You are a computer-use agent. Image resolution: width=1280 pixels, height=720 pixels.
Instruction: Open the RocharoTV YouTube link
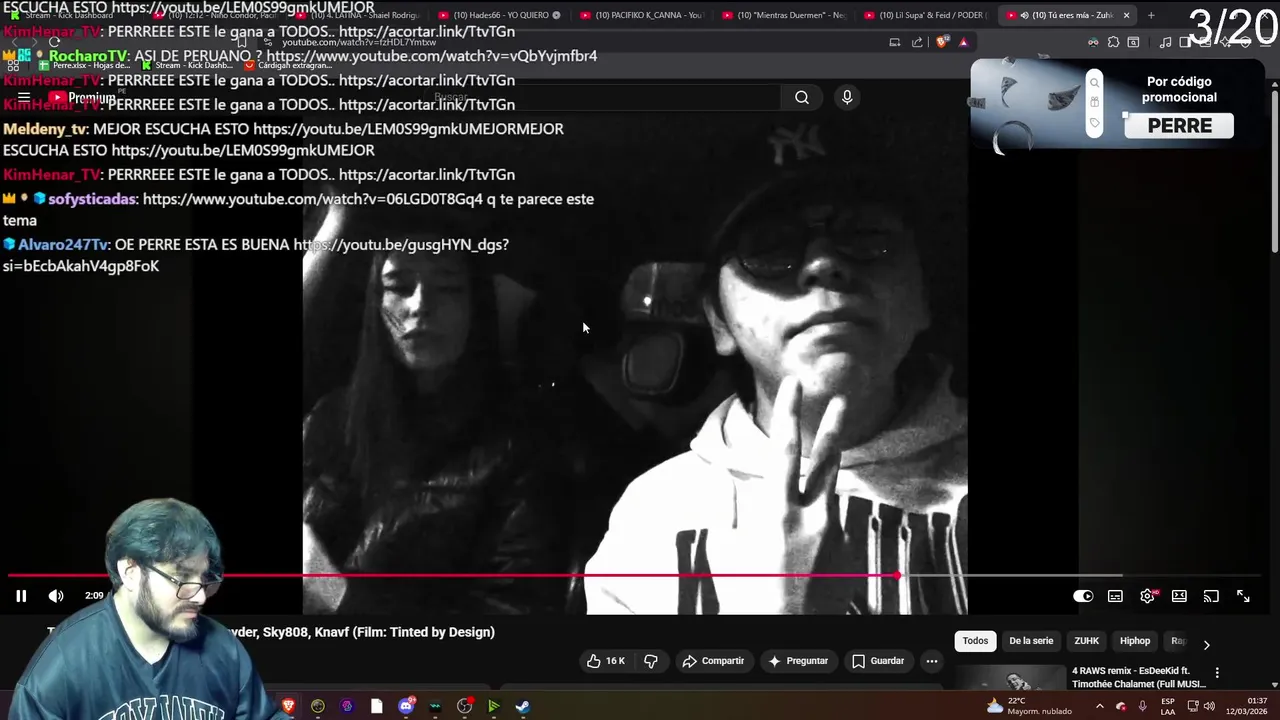click(x=431, y=56)
